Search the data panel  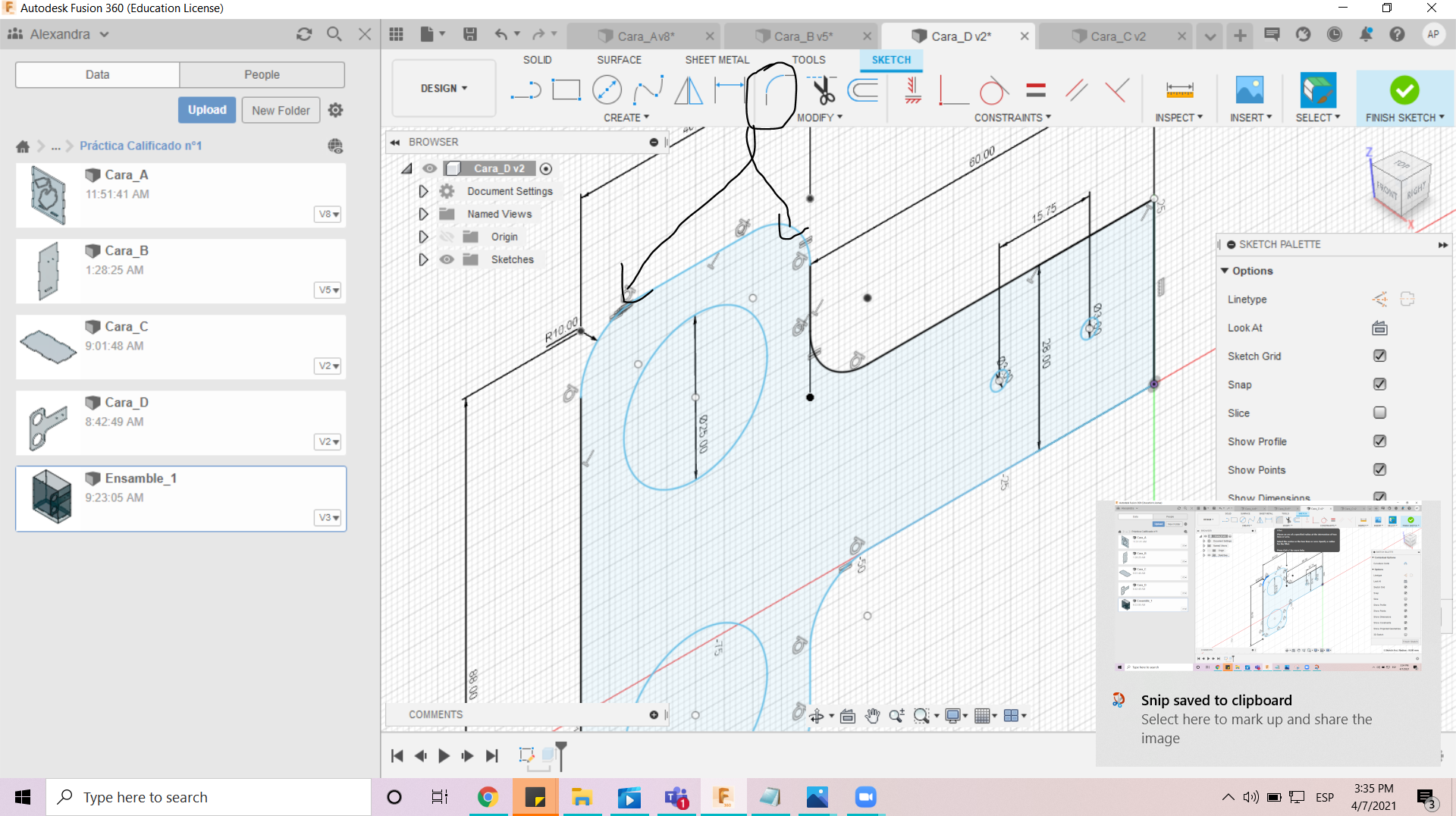coord(334,34)
